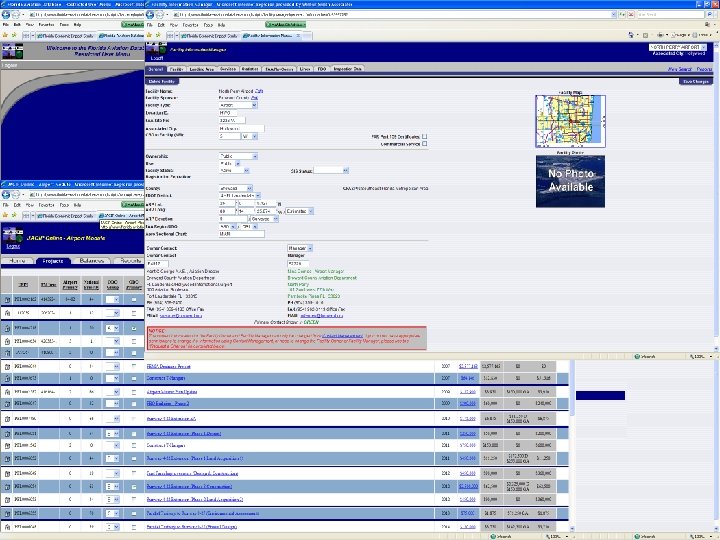720x540 pixels.
Task: Open Tools menu in JACIP Online window
Action: [64, 205]
